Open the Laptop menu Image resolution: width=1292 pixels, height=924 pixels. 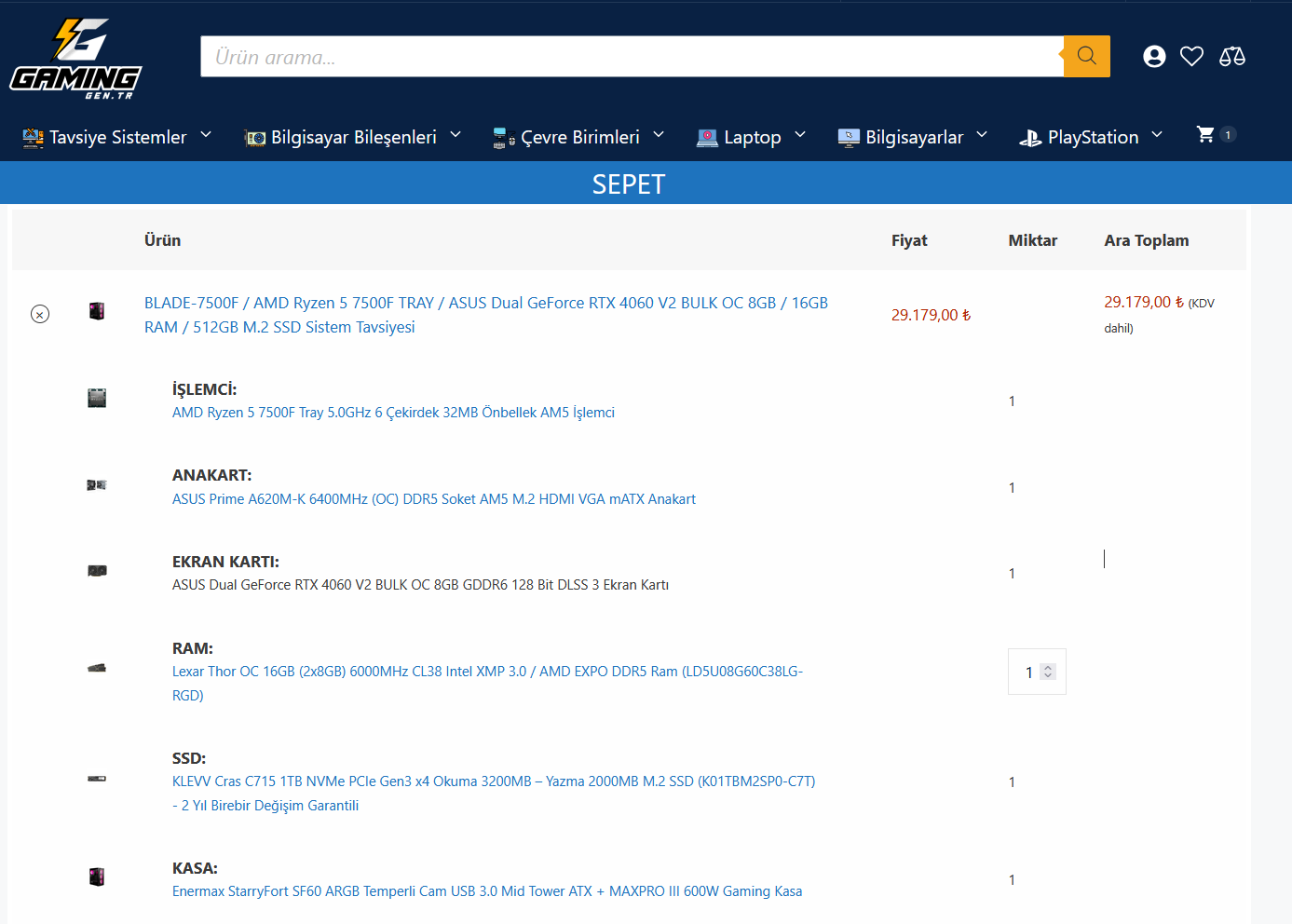pos(752,137)
